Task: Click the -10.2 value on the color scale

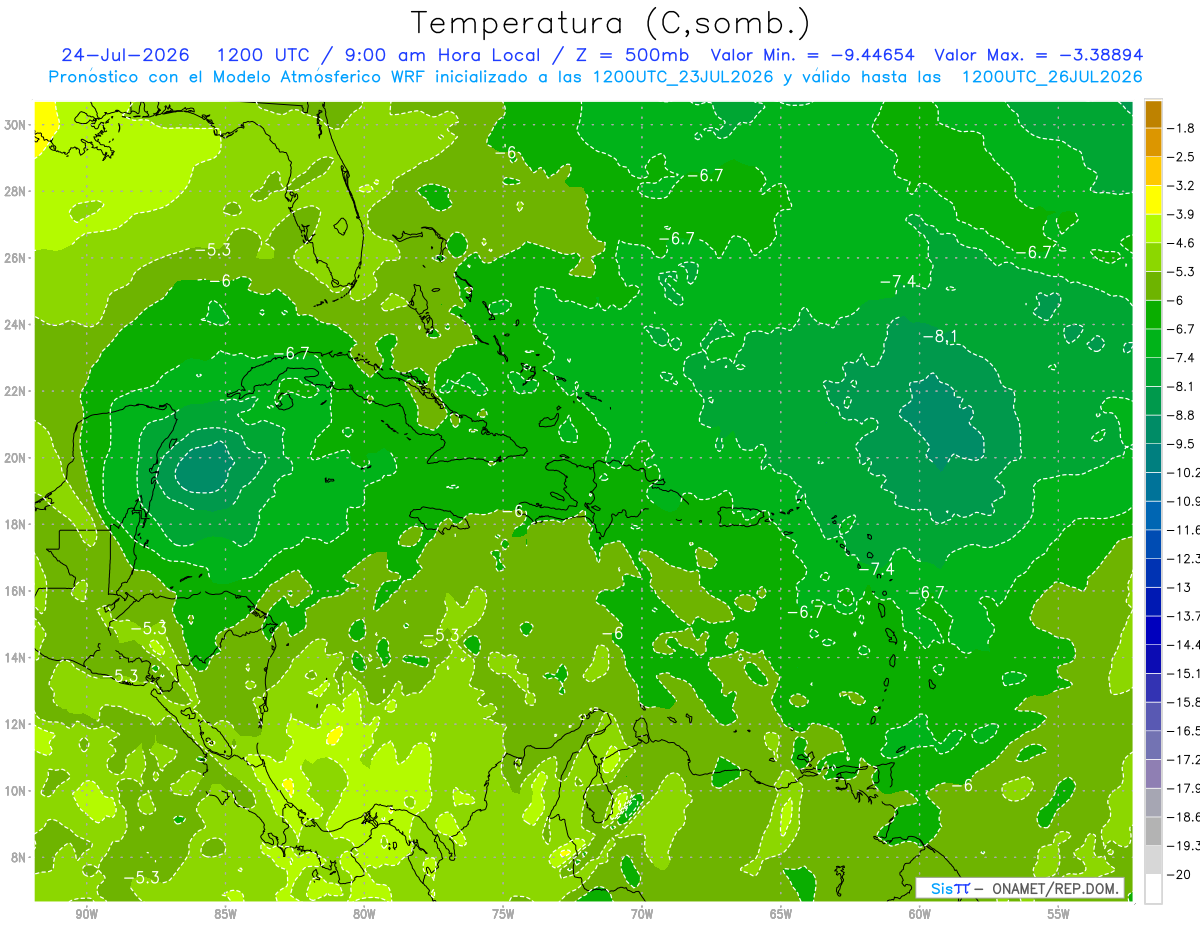Action: (x=1184, y=472)
